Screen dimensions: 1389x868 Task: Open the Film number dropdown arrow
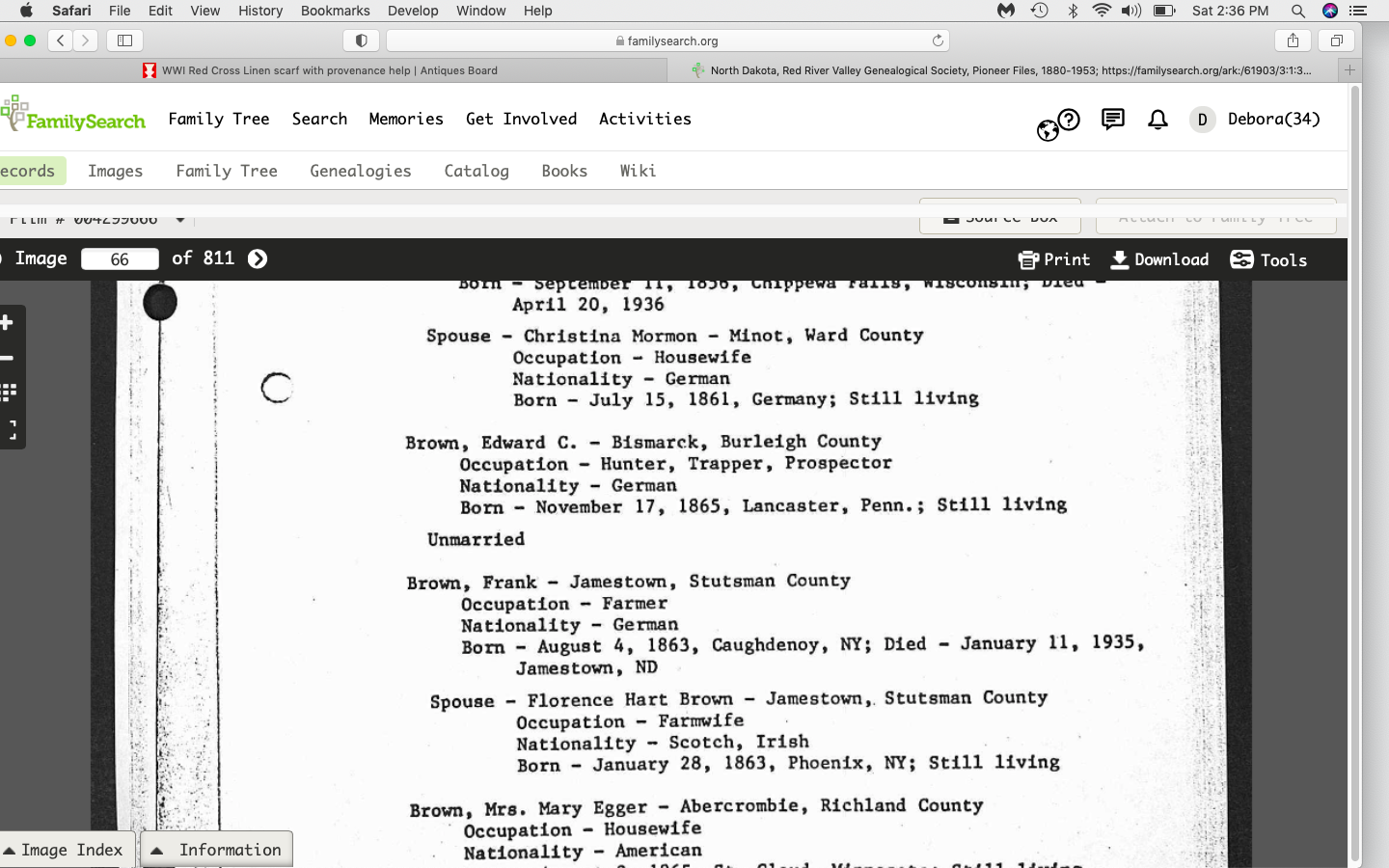coord(180,220)
